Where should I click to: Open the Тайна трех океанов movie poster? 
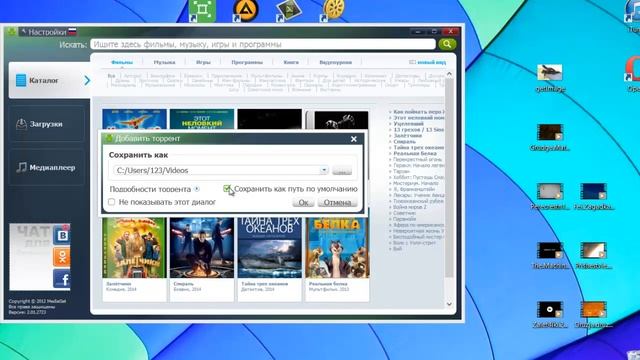[269, 247]
